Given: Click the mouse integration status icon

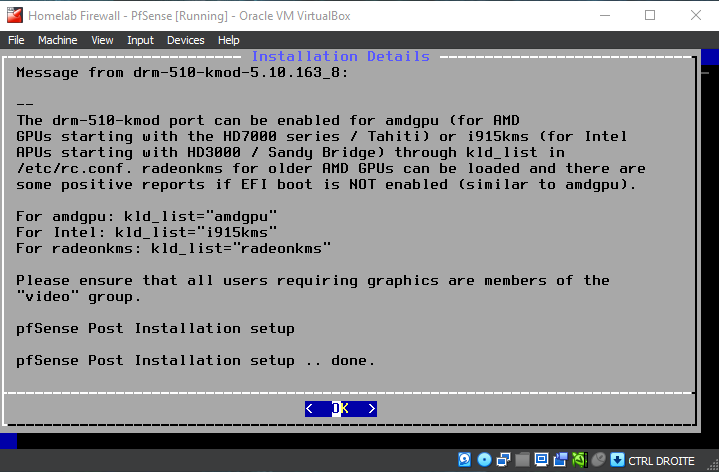Looking at the screenshot, I should pyautogui.click(x=598, y=459).
